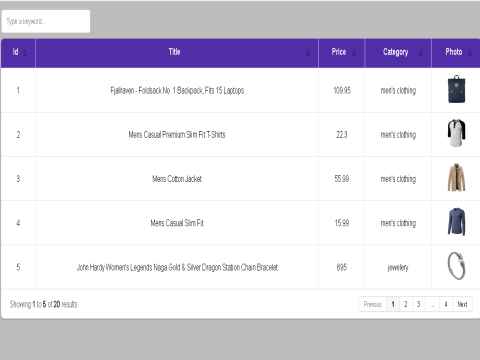Select the Fjallraven Foldsack Backpack row title
This screenshot has width=480, height=360.
coord(177,90)
